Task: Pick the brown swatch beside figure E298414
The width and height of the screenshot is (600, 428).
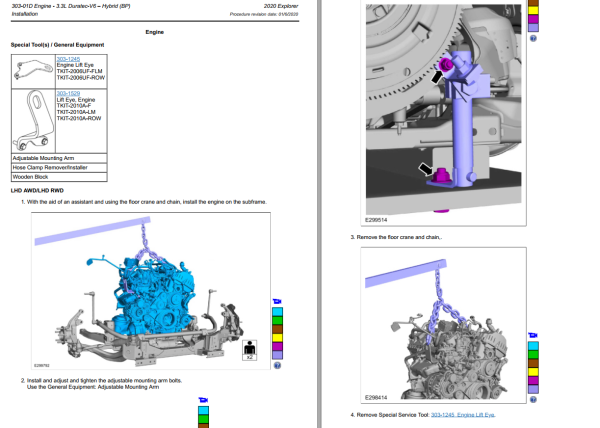Action: [533, 363]
